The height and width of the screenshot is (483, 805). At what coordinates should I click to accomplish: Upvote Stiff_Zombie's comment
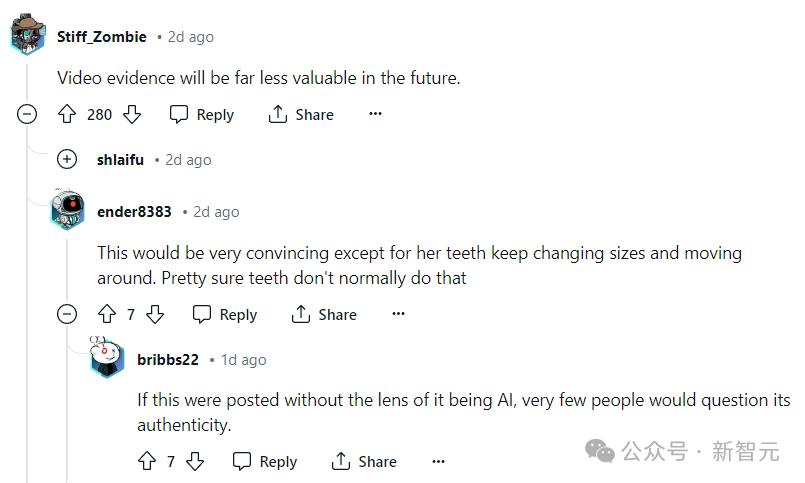[67, 114]
